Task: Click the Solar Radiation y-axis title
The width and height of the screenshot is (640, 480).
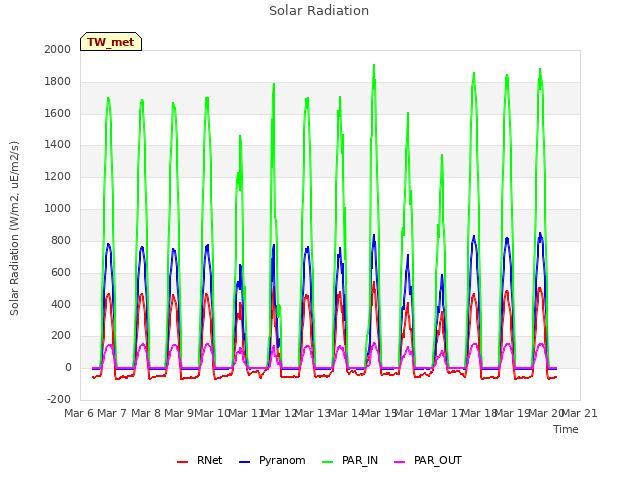Action: click(14, 228)
